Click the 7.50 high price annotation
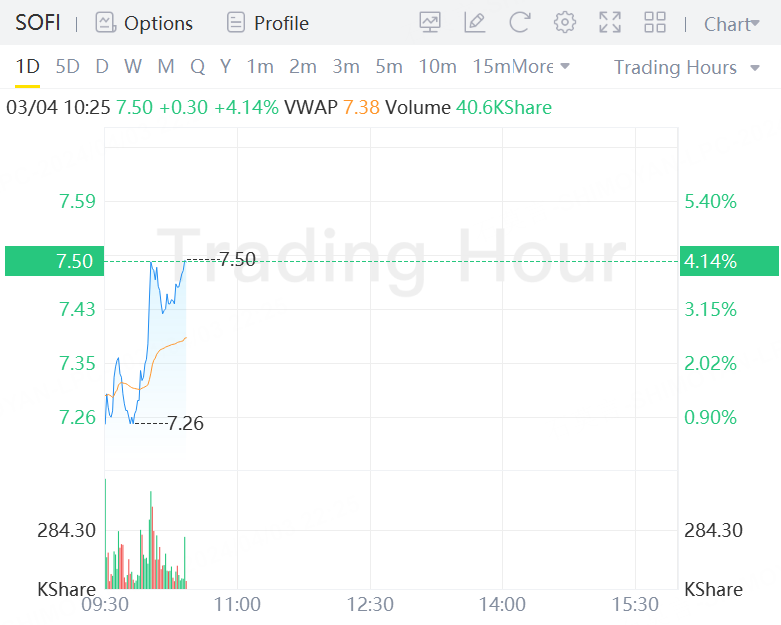Image resolution: width=781 pixels, height=625 pixels. tap(238, 259)
